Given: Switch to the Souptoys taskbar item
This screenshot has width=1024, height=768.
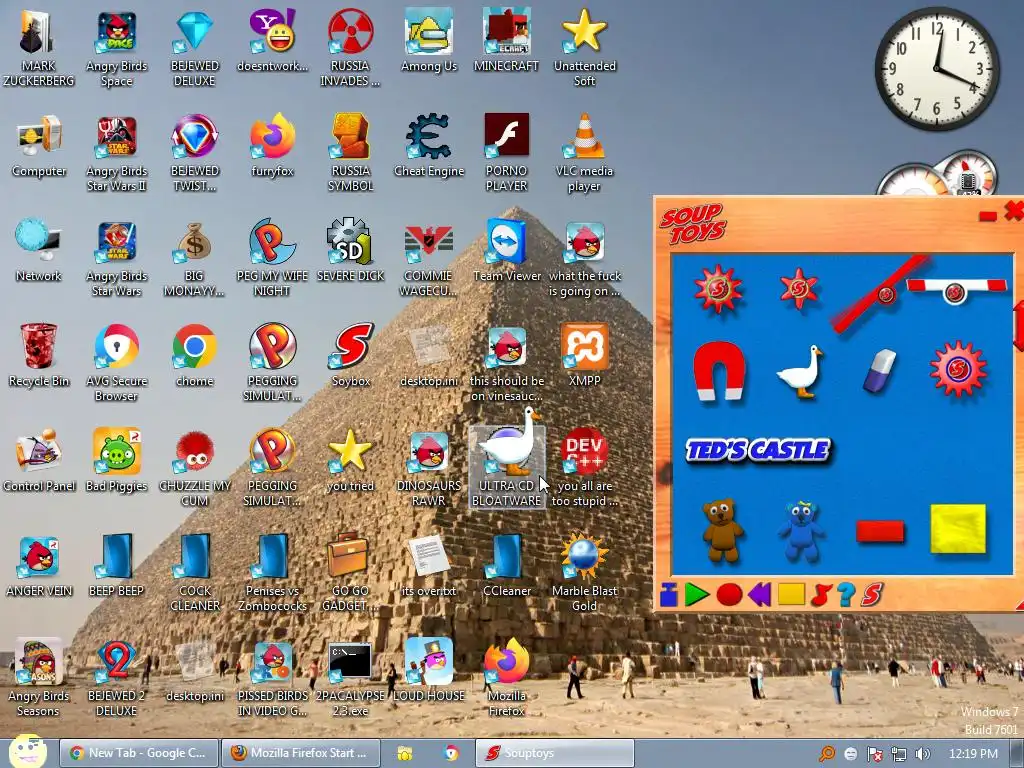Looking at the screenshot, I should point(554,753).
